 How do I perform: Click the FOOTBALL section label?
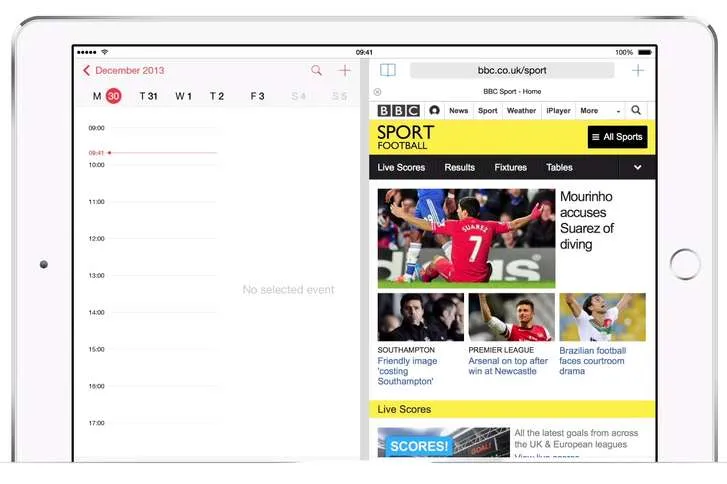coord(402,146)
